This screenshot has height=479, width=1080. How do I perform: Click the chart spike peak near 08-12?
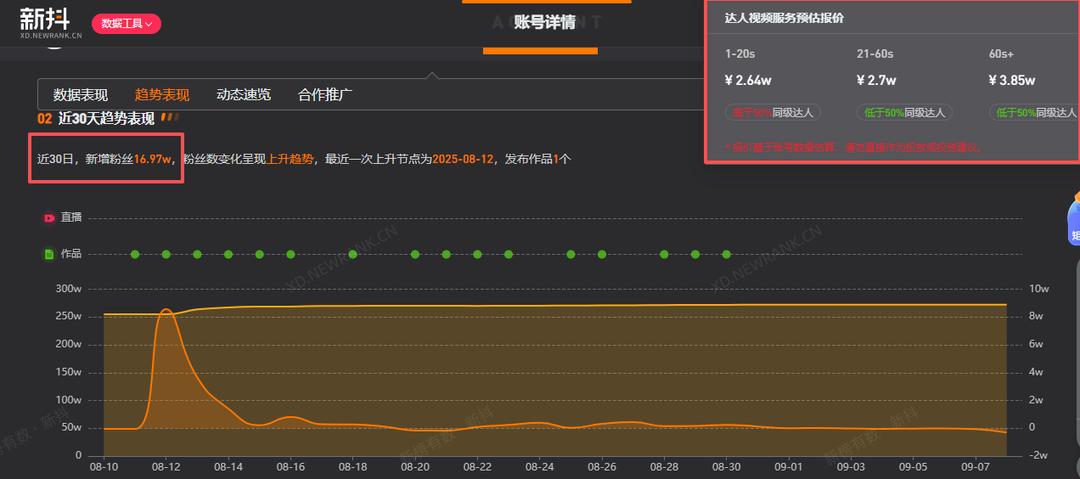(x=166, y=310)
